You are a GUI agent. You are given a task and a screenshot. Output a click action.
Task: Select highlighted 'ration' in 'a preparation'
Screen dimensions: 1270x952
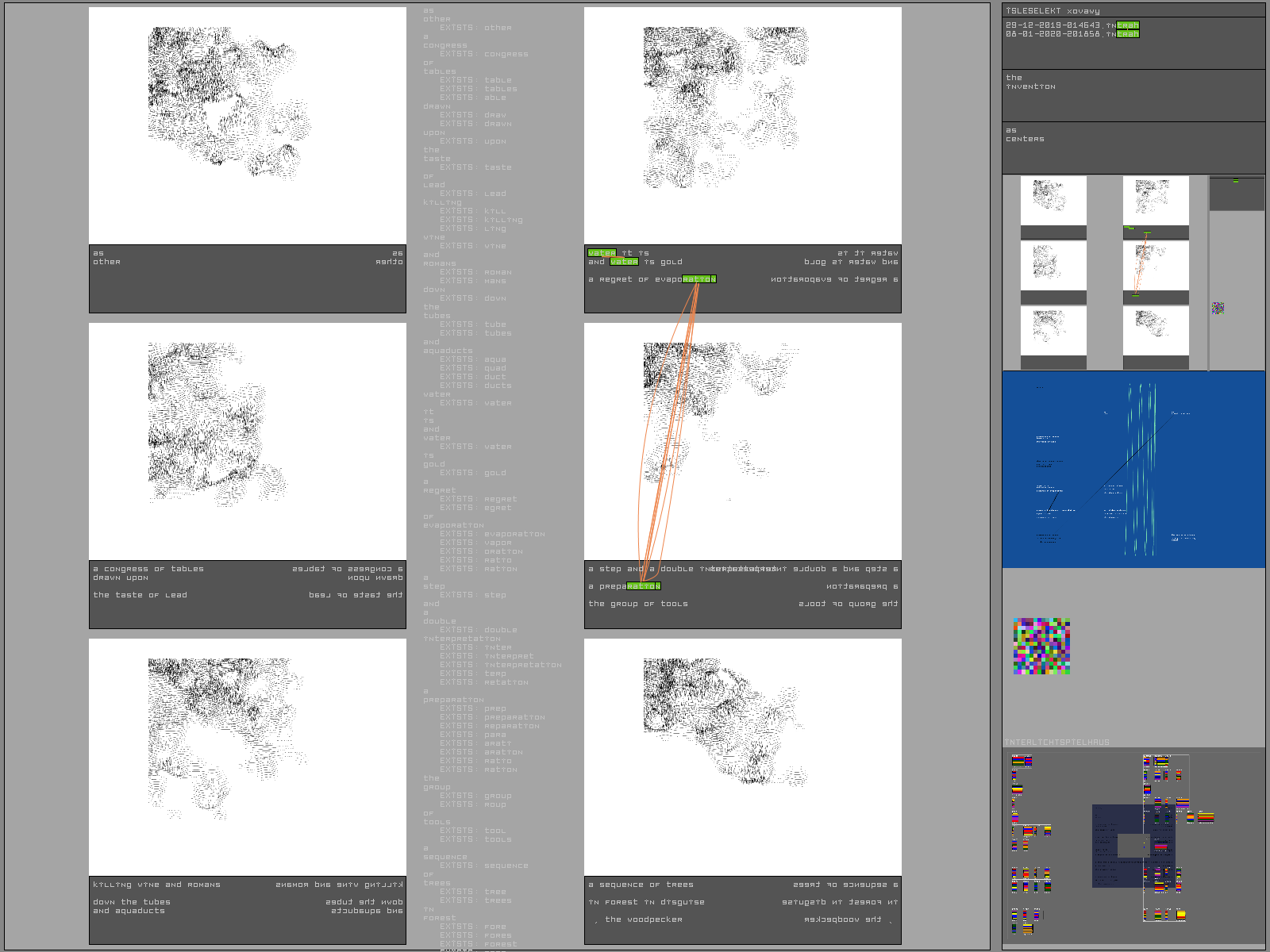644,586
